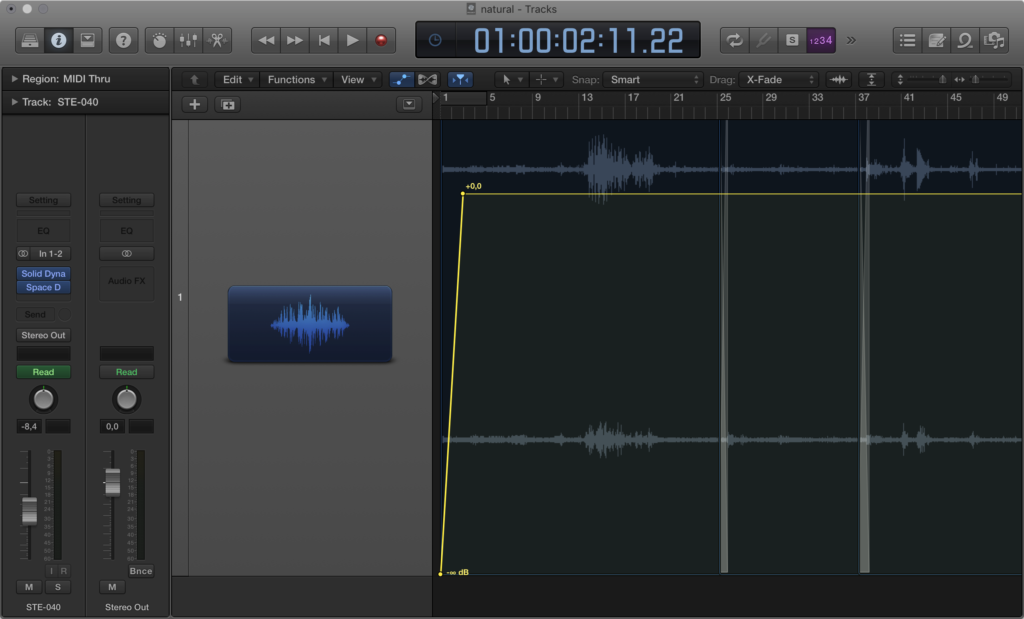Click the Play transport button

tap(352, 40)
